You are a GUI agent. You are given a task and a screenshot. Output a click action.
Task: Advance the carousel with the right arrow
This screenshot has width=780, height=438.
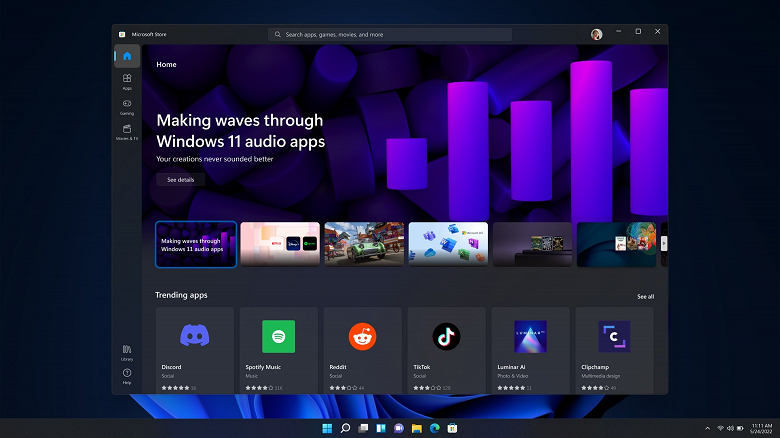pos(664,243)
